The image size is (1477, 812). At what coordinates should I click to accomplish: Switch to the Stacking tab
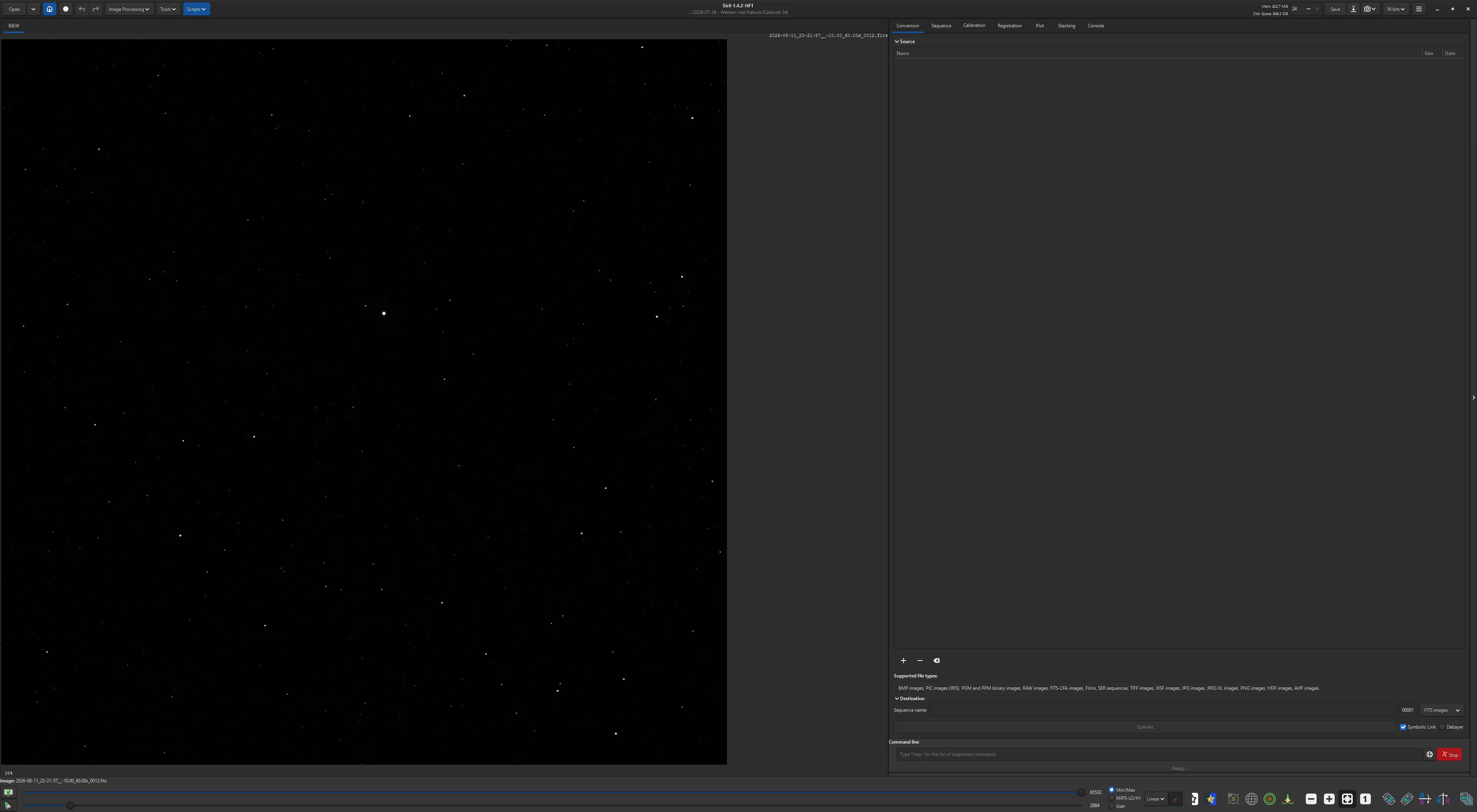(1067, 26)
